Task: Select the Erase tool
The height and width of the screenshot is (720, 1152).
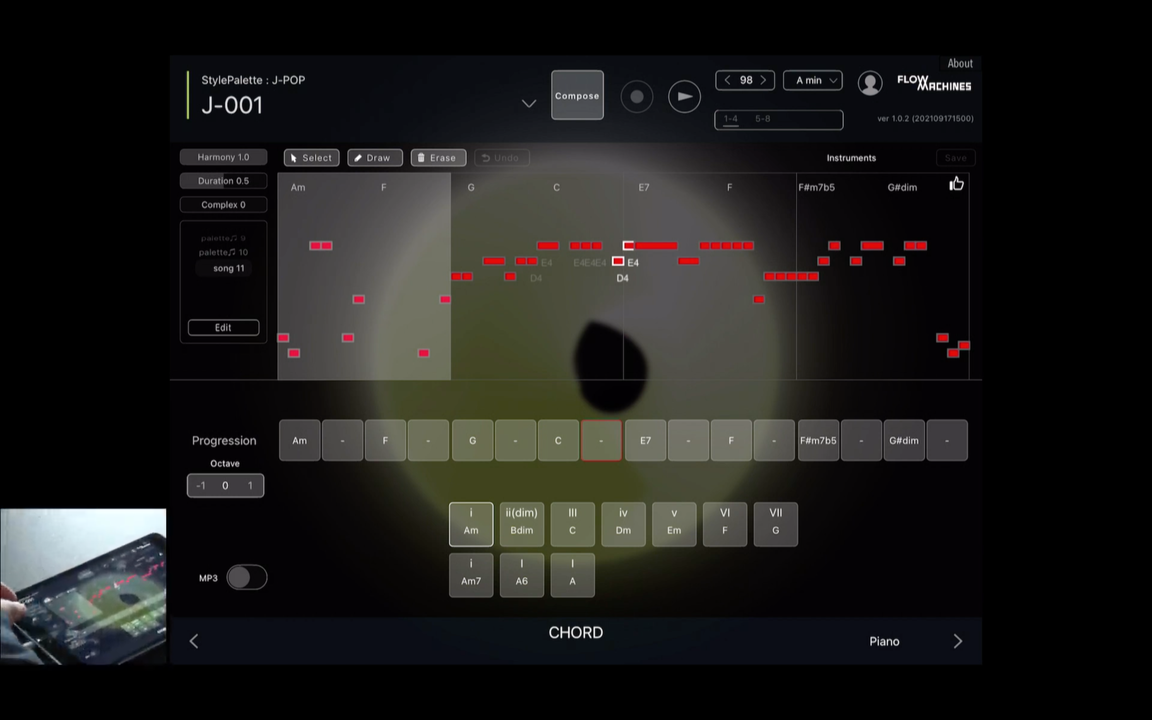Action: coord(438,158)
